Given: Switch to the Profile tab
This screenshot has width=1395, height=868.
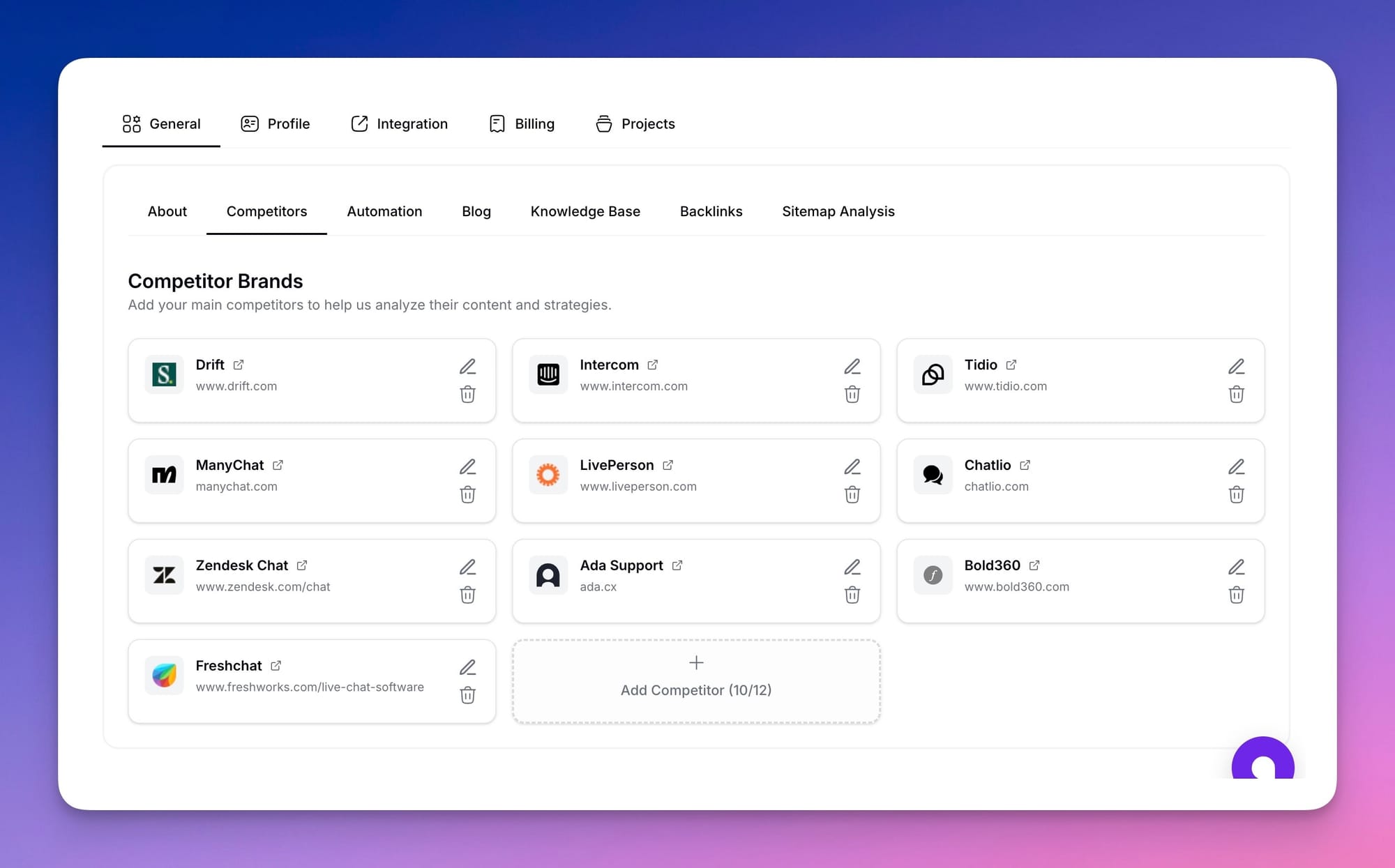Looking at the screenshot, I should point(276,124).
